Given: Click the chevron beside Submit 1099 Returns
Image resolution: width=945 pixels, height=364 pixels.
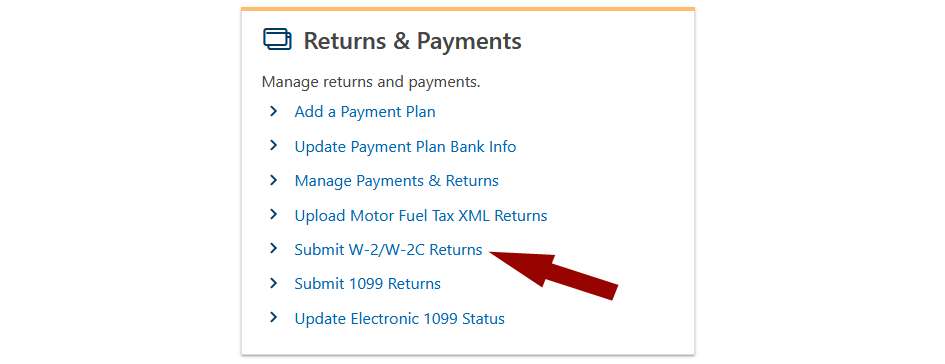Looking at the screenshot, I should pos(274,283).
